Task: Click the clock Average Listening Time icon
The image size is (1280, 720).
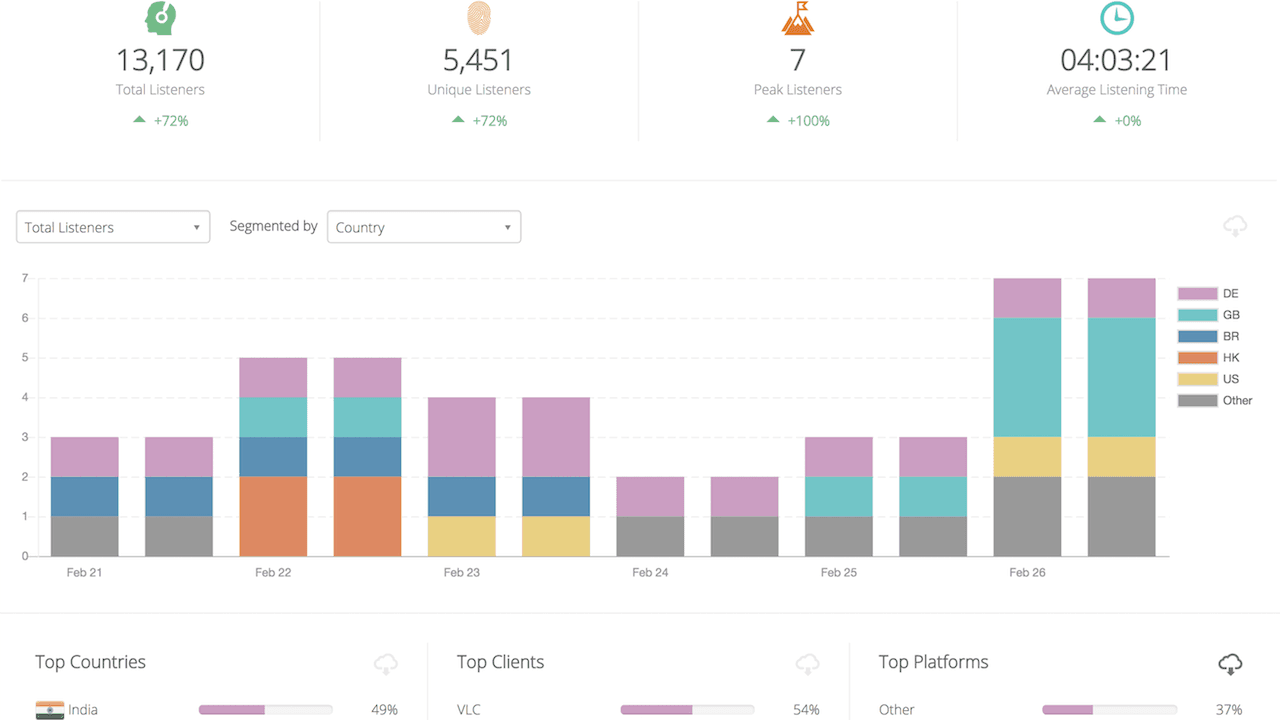Action: tap(1116, 18)
